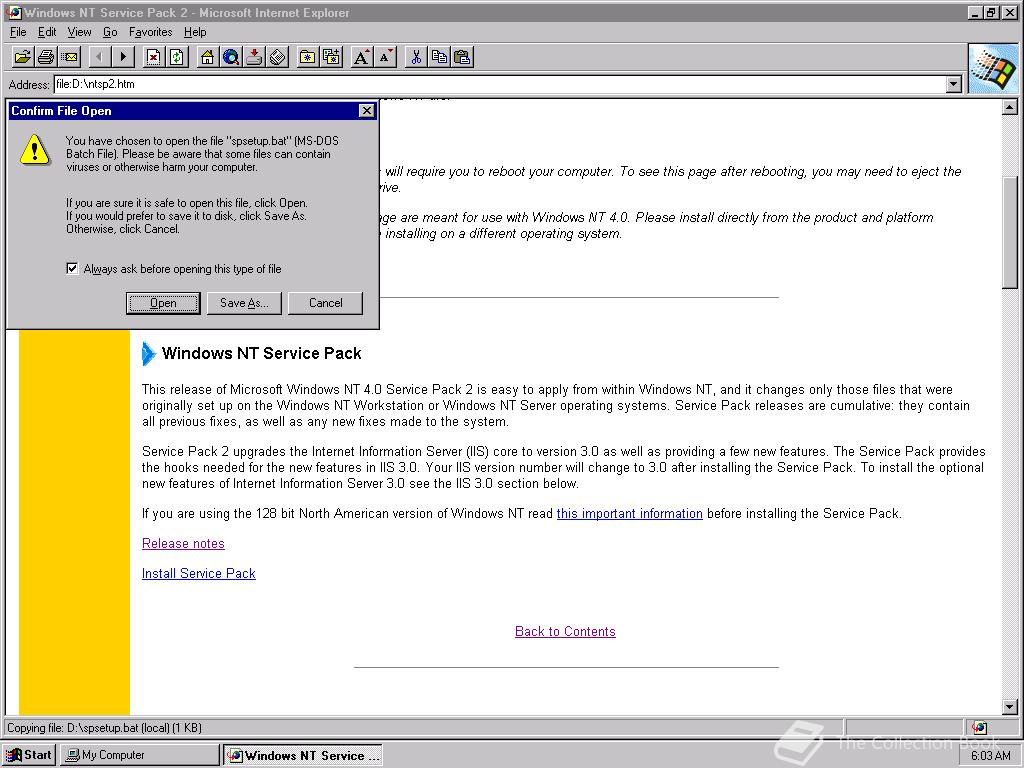This screenshot has width=1024, height=768.
Task: Click the Back to Contents link
Action: pos(566,632)
